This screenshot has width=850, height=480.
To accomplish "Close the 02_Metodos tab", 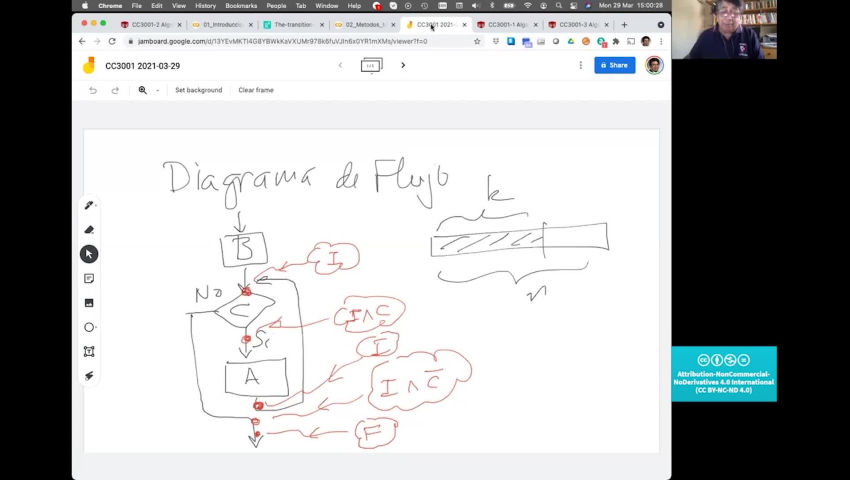I will [x=393, y=24].
